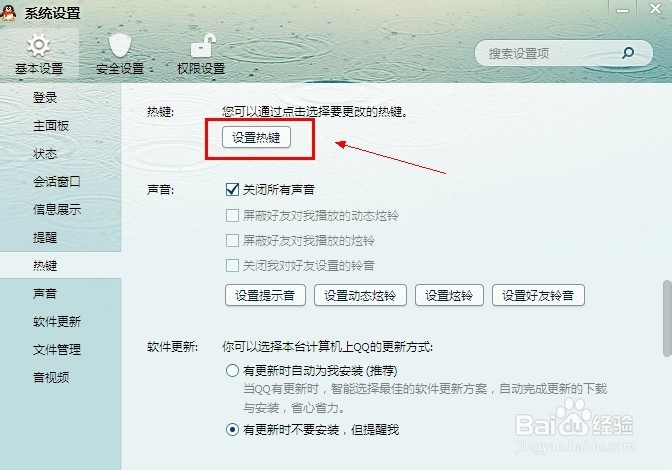This screenshot has width=672, height=470.
Task: Click the vertical scrollbar thumb
Action: (x=667, y=318)
